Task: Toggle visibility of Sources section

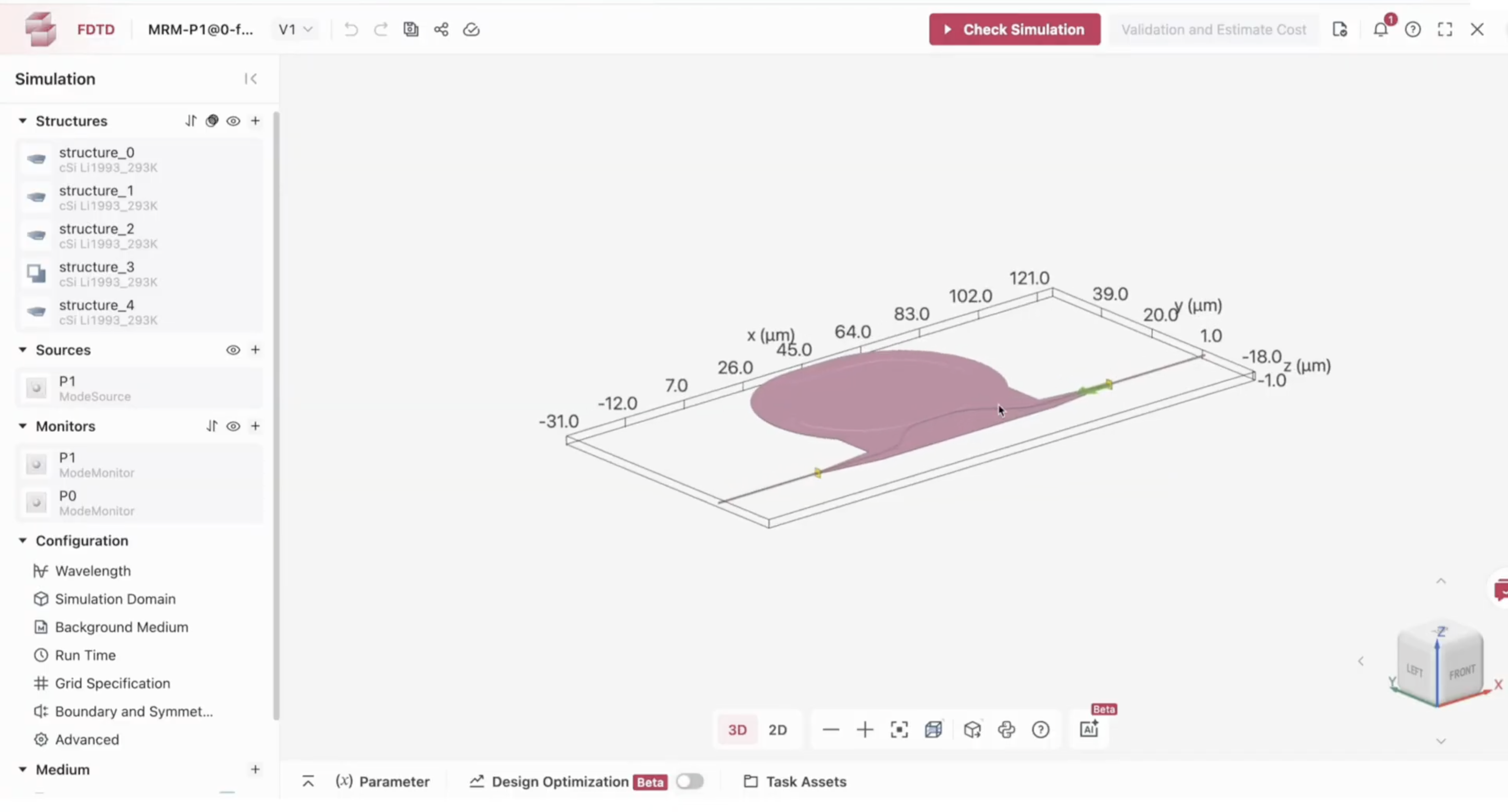Action: click(x=233, y=350)
